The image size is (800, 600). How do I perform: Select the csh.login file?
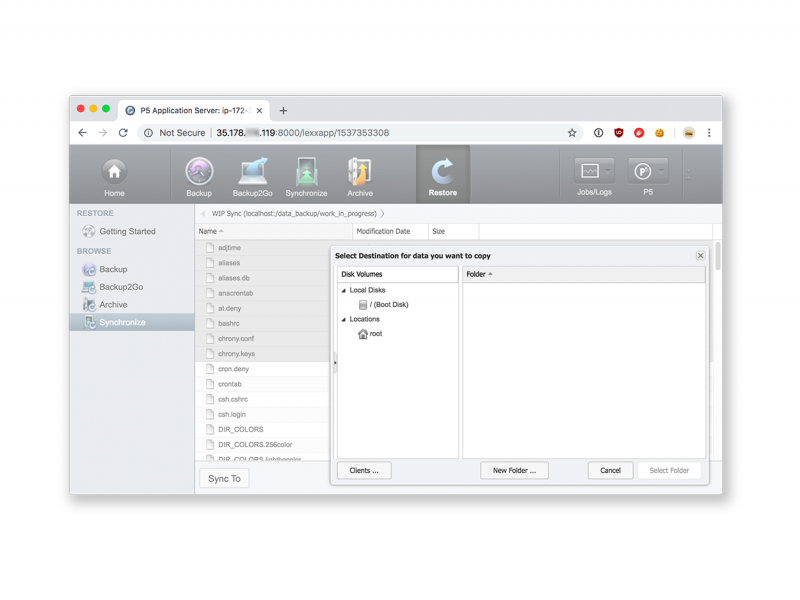(x=262, y=414)
